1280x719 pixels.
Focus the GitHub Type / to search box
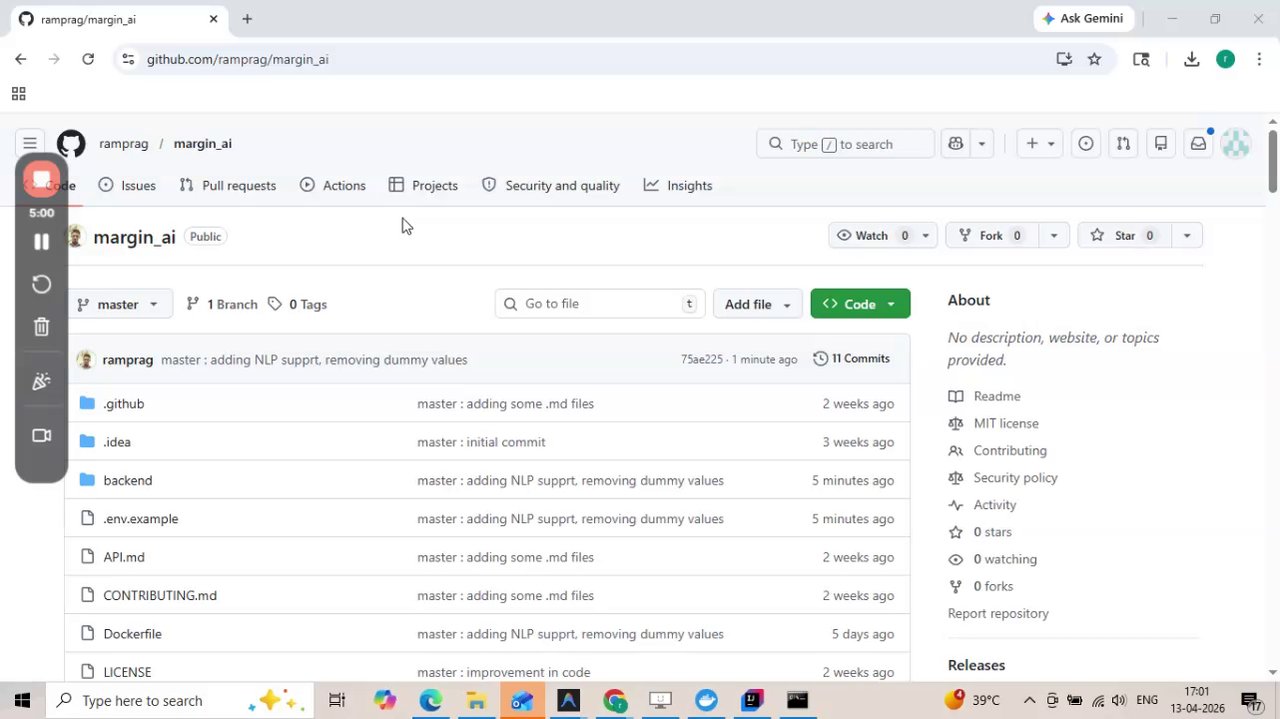click(845, 144)
